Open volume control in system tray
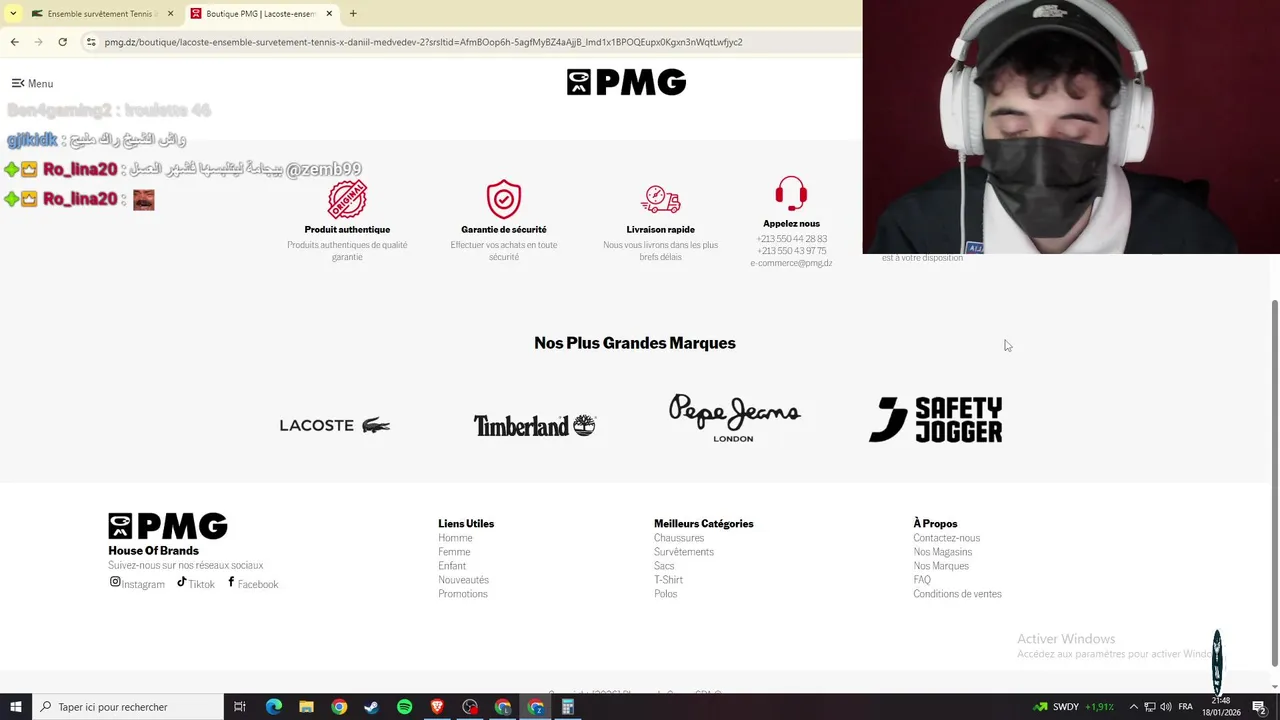 (x=1166, y=707)
